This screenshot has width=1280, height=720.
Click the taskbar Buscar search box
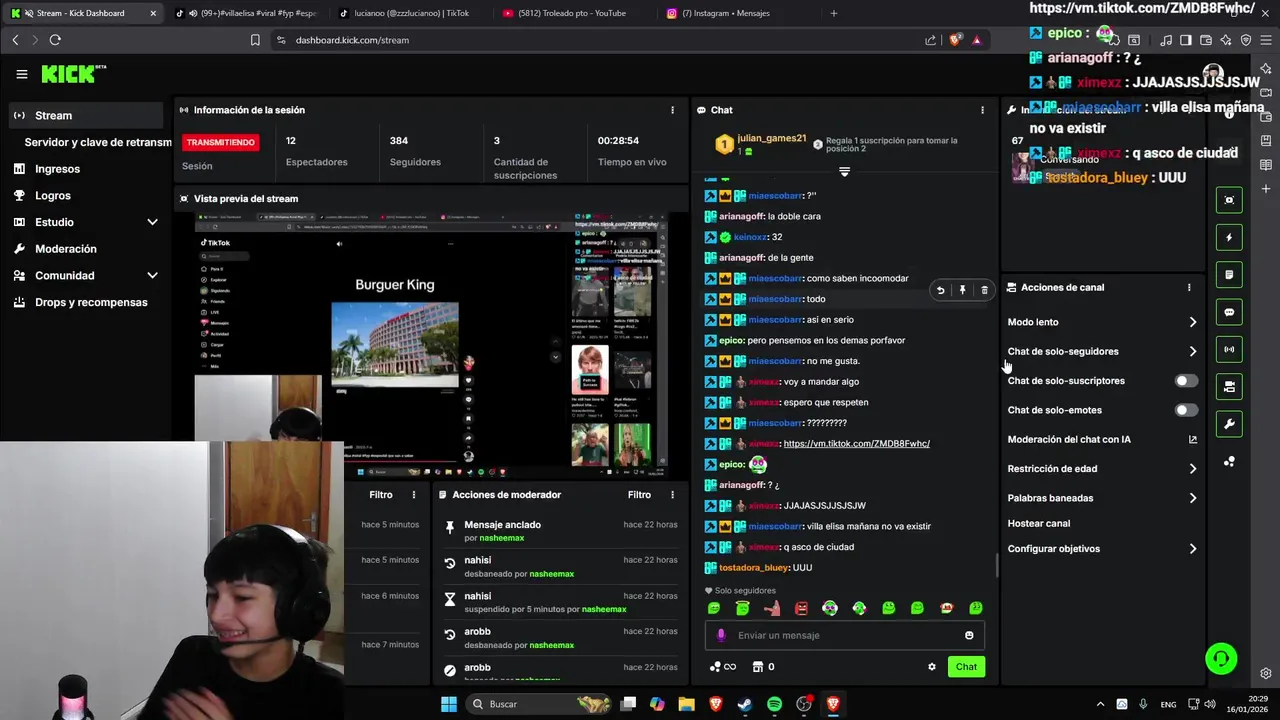(540, 704)
